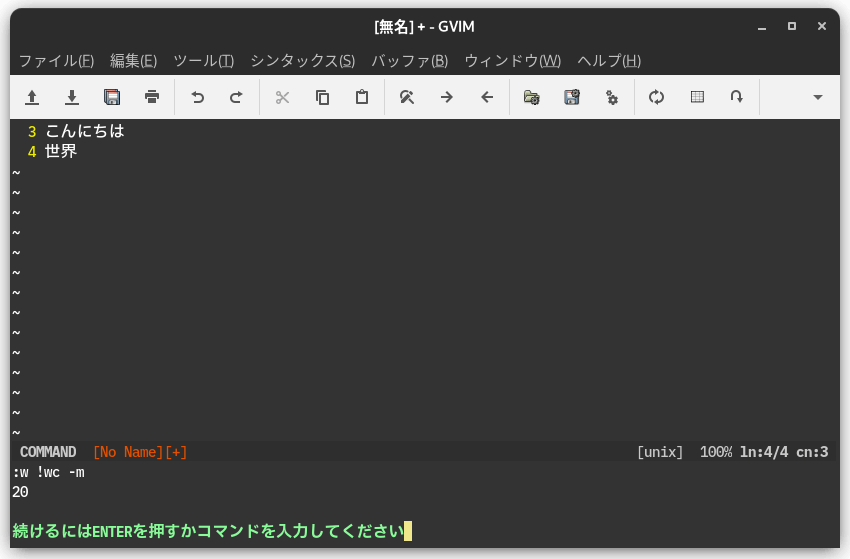Click the [No Name][+] status label

pyautogui.click(x=140, y=452)
